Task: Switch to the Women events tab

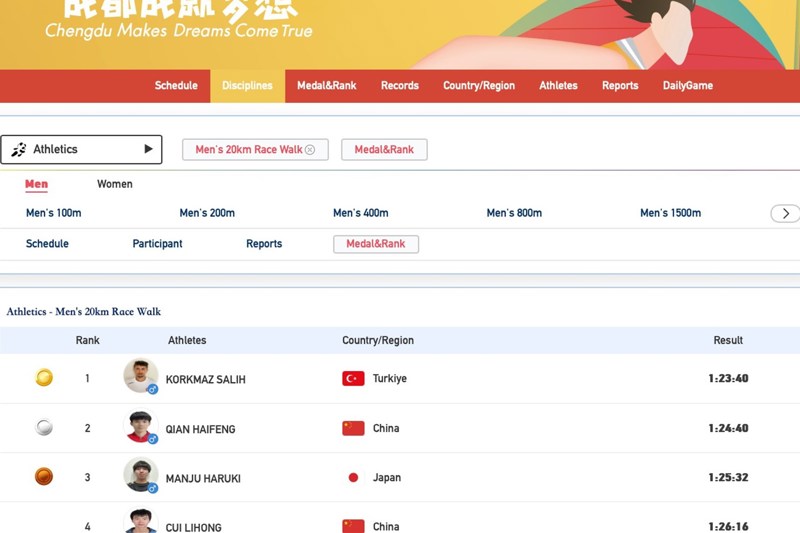Action: (x=114, y=184)
